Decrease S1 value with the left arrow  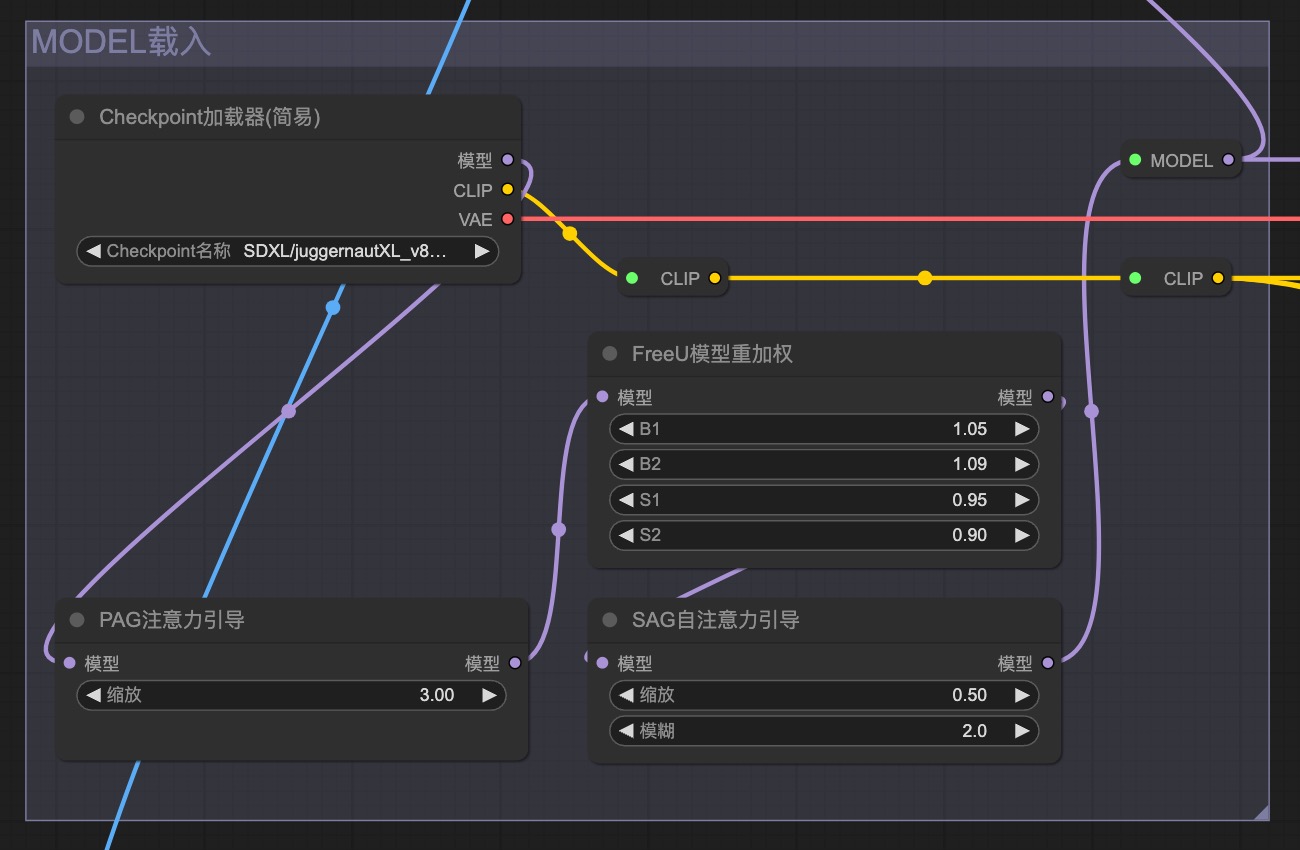pyautogui.click(x=626, y=500)
